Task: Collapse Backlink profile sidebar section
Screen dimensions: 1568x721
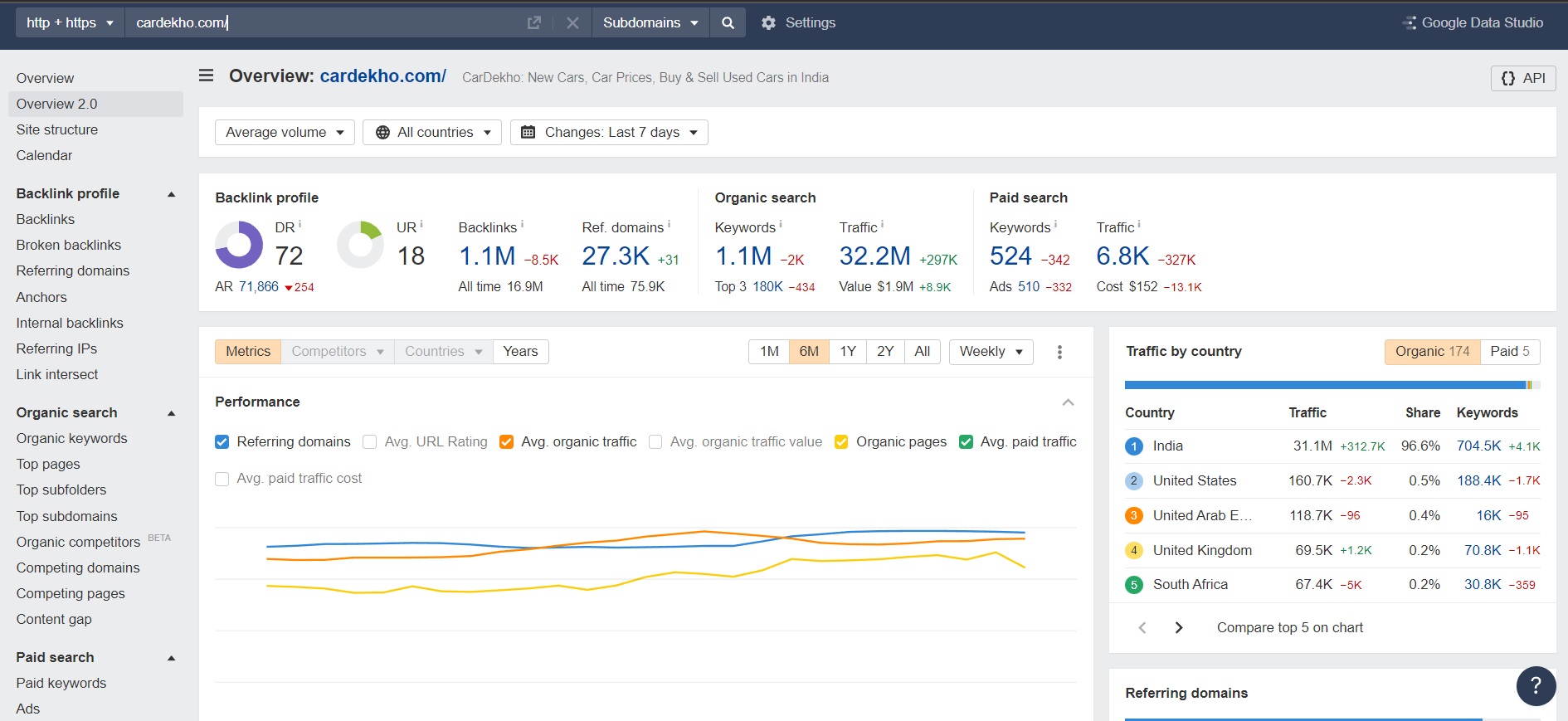Action: (x=172, y=194)
